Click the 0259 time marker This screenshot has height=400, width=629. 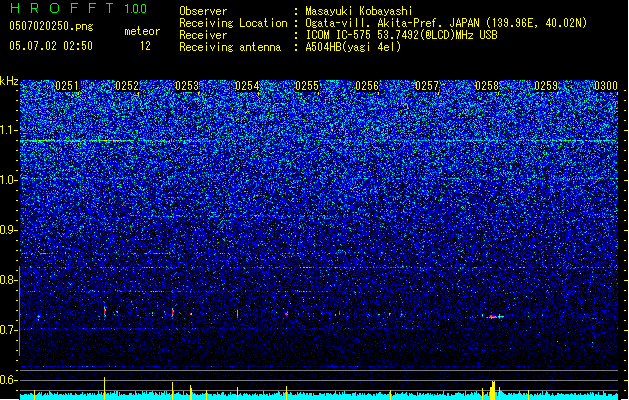click(x=546, y=86)
